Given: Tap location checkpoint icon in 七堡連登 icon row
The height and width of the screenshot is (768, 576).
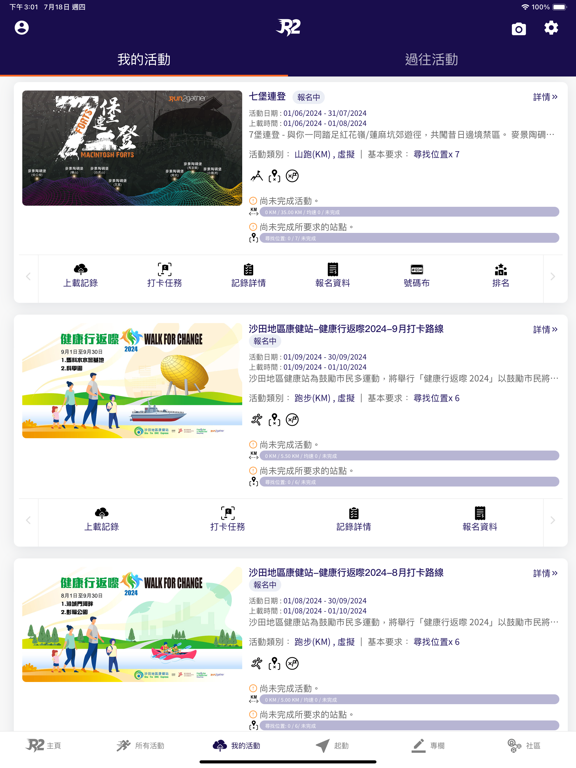Looking at the screenshot, I should point(274,176).
